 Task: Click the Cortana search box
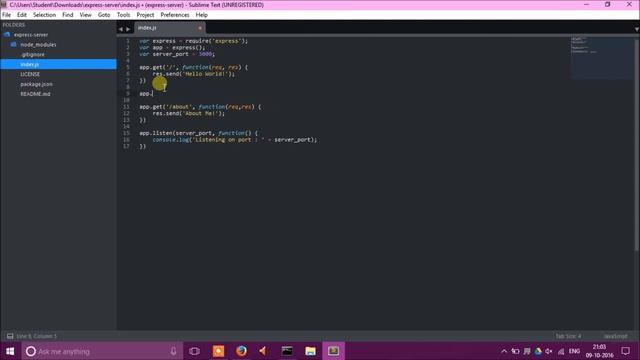tap(101, 351)
